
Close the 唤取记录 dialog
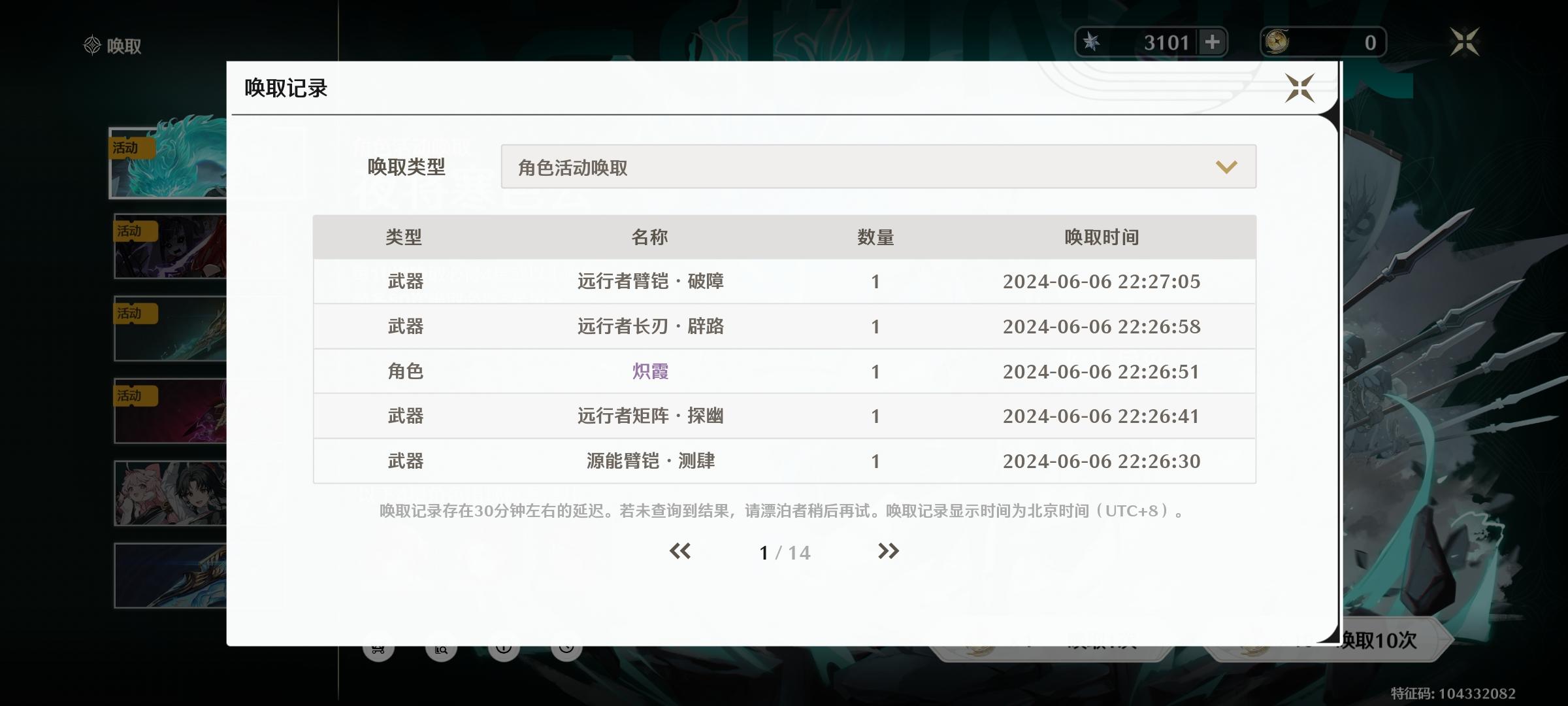coord(1299,88)
